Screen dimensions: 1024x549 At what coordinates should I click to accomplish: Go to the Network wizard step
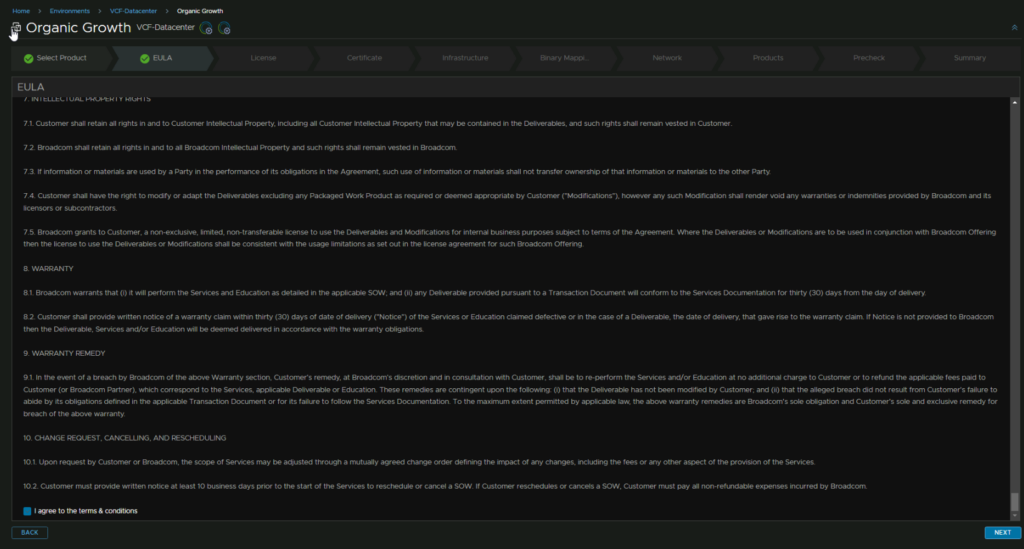coord(667,58)
